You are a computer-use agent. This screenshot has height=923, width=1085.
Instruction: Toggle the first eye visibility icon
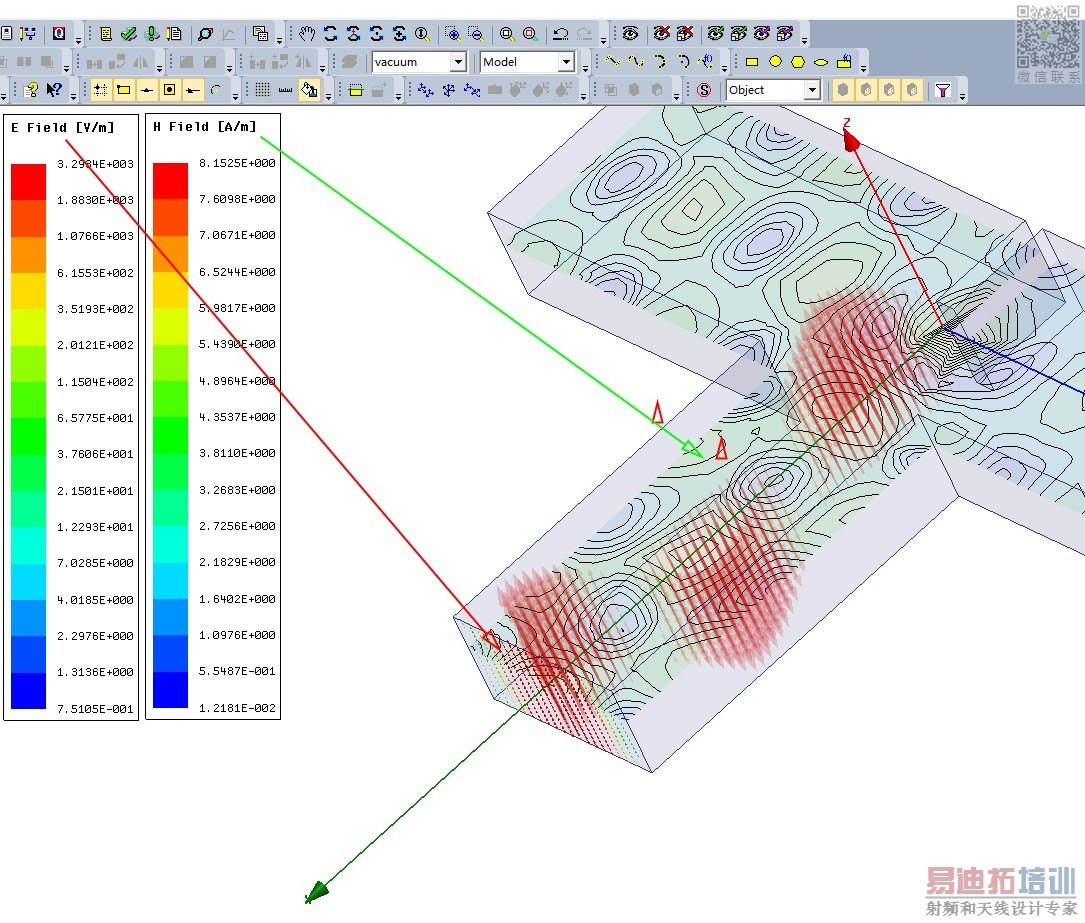[x=630, y=33]
